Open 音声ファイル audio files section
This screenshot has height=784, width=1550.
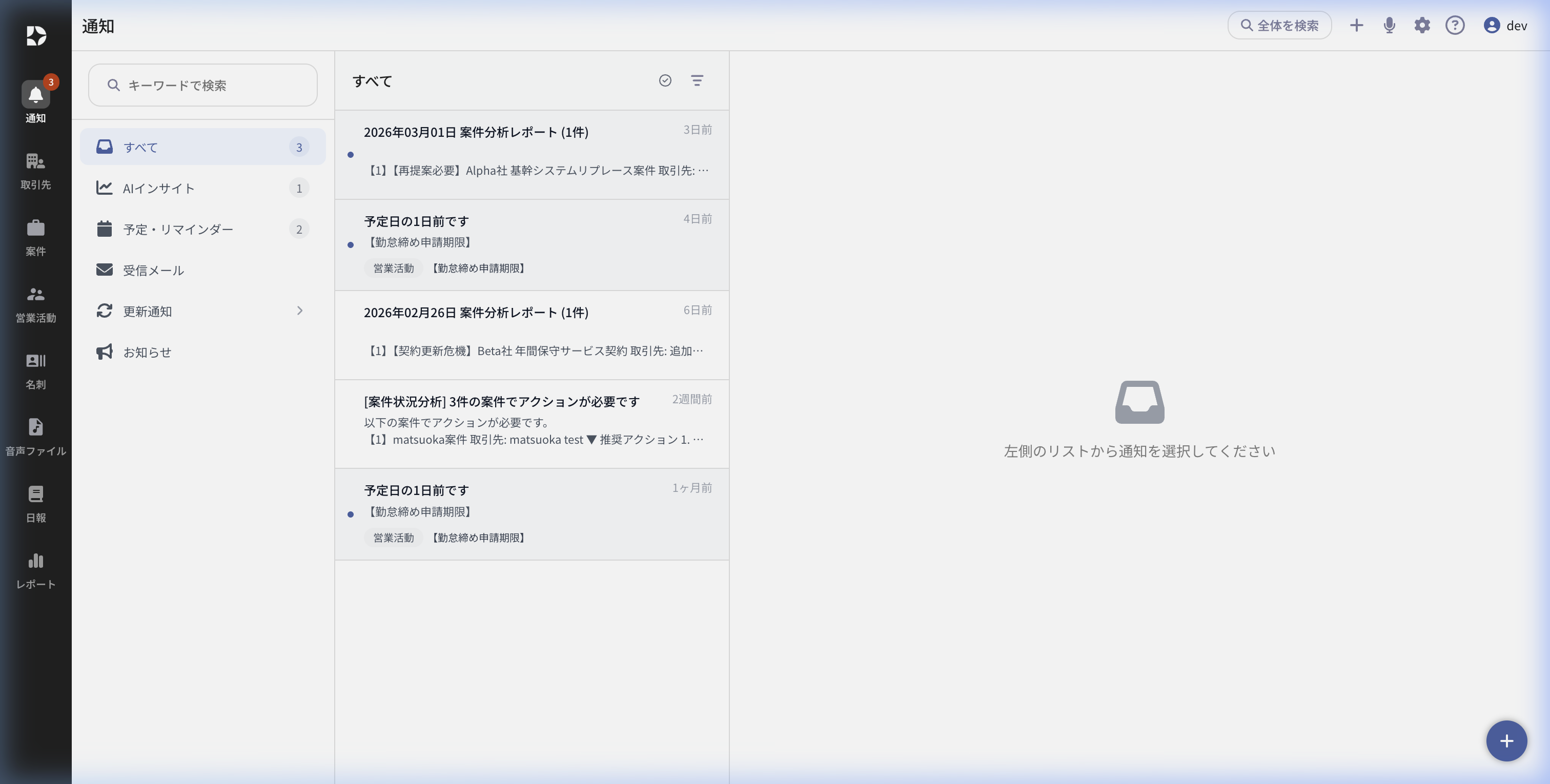35,437
